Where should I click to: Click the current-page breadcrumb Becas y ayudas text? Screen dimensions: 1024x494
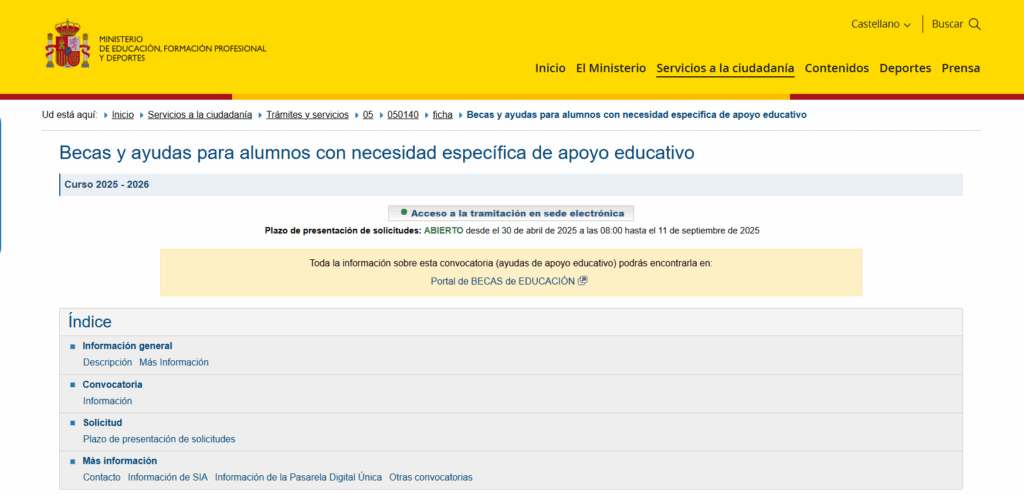coord(637,114)
